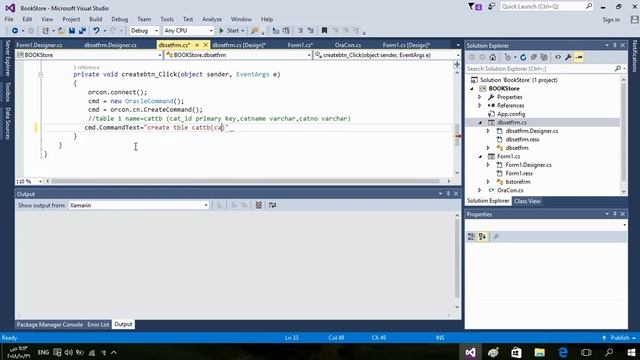Click Collapse All icon in Solution Explorer

pyautogui.click(x=533, y=58)
